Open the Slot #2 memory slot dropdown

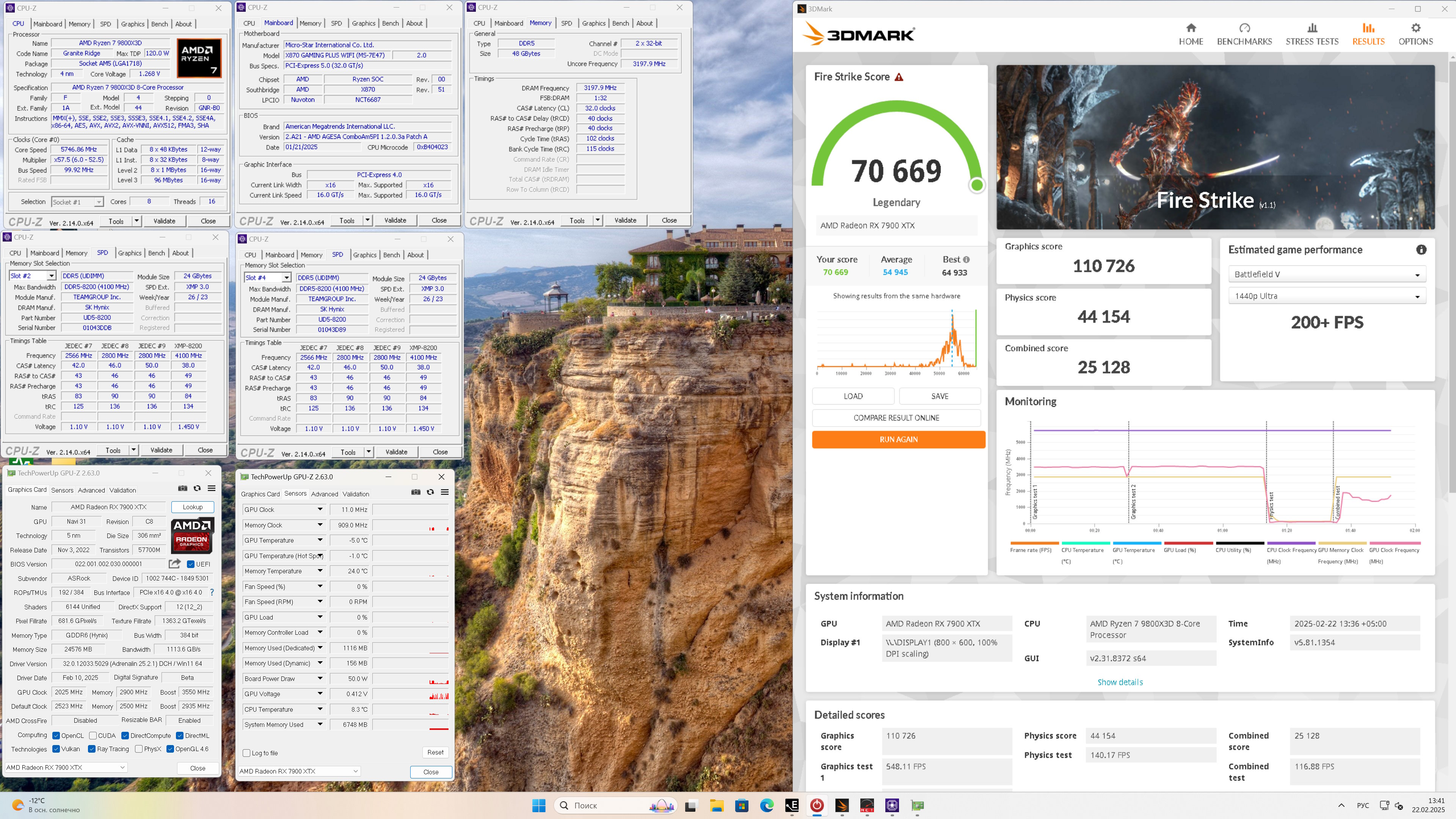(51, 276)
